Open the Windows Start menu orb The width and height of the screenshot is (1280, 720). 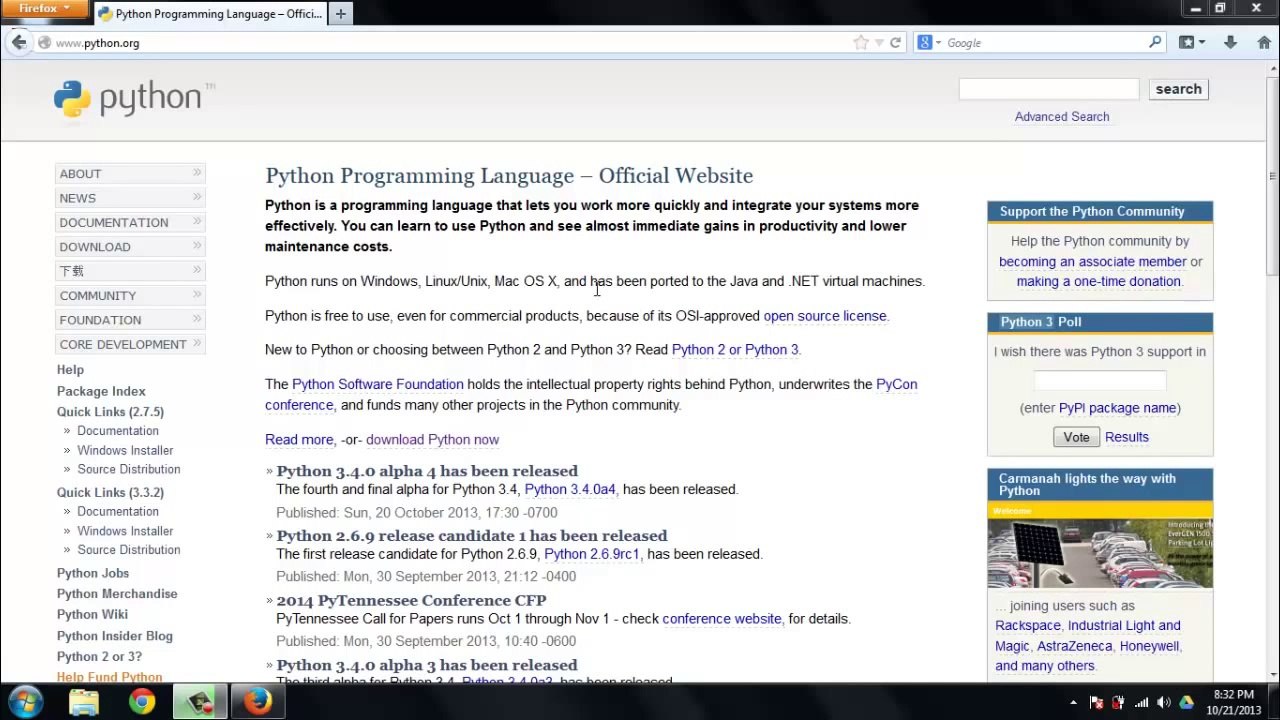click(26, 702)
